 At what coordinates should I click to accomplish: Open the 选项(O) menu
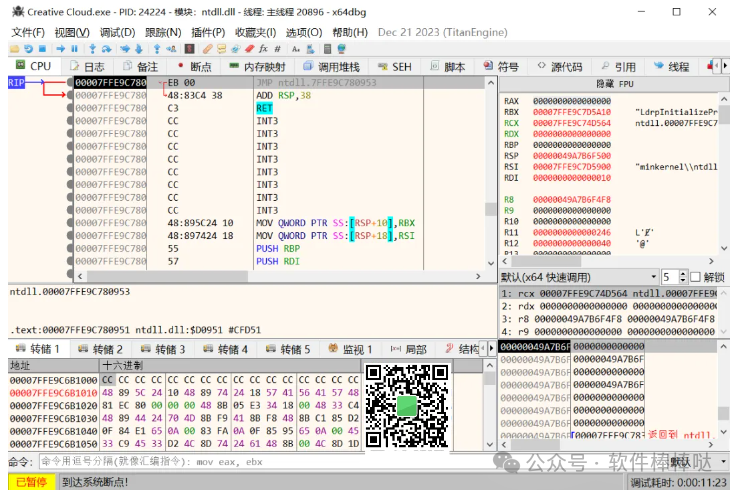pos(304,32)
